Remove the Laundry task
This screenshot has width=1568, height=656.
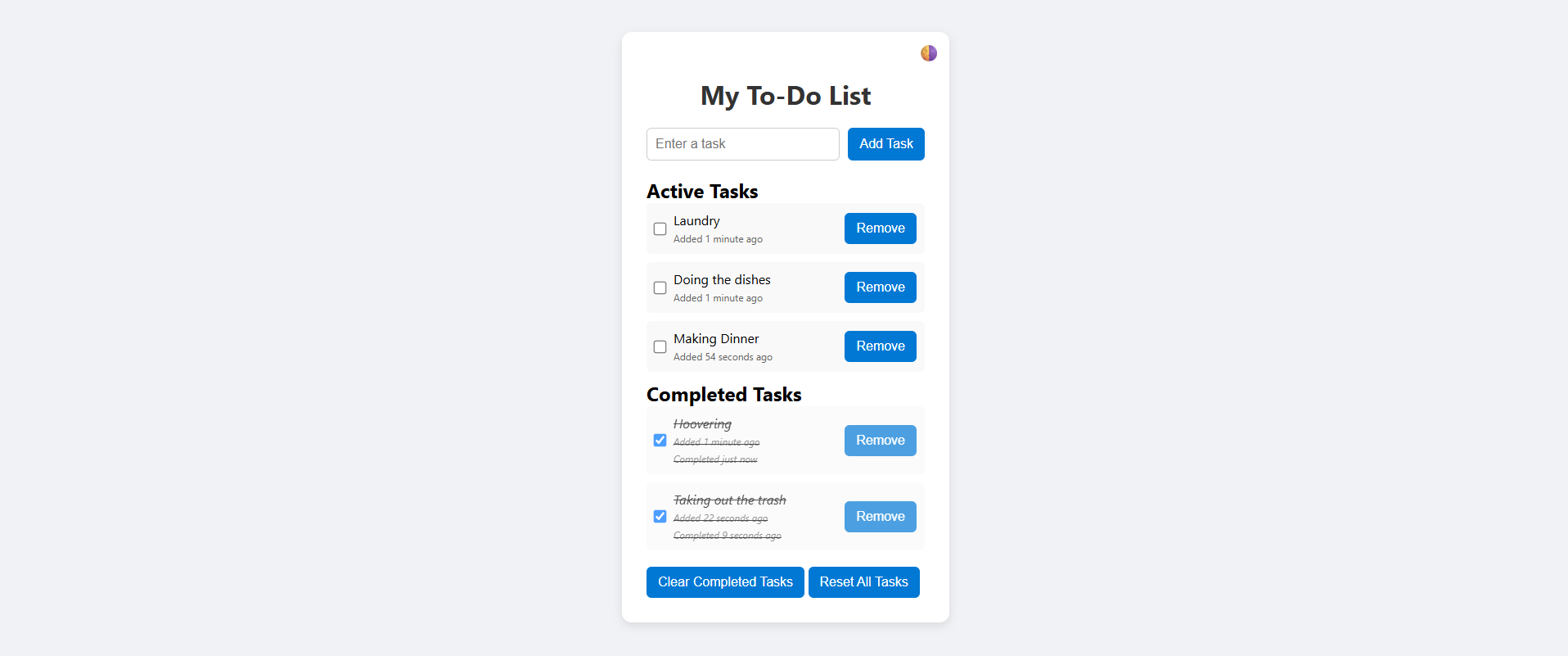coord(880,228)
